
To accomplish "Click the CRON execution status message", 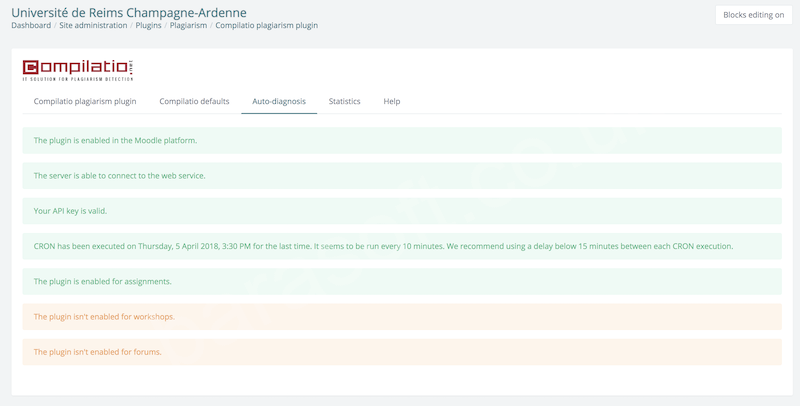I will (402, 246).
